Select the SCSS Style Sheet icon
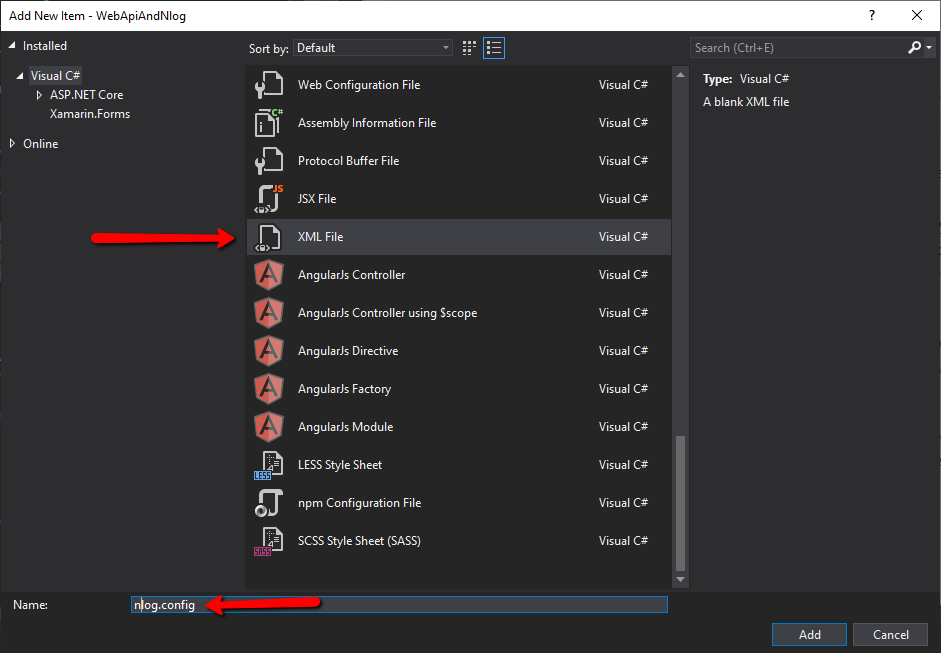Viewport: 941px width, 653px height. pyautogui.click(x=268, y=541)
